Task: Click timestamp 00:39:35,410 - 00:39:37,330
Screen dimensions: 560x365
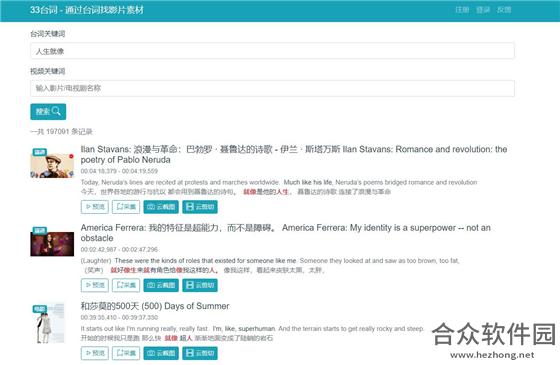Action: point(119,318)
